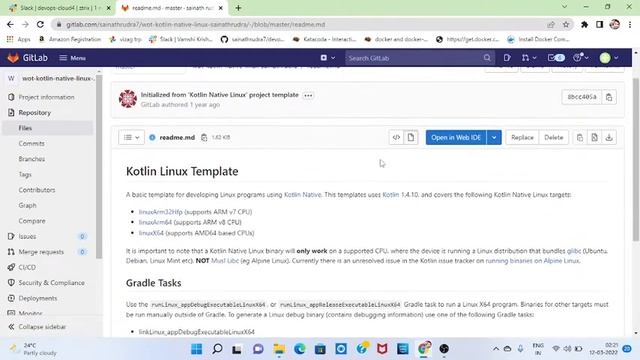
Task: Open Amazon Registration bookmark
Action: point(70,39)
